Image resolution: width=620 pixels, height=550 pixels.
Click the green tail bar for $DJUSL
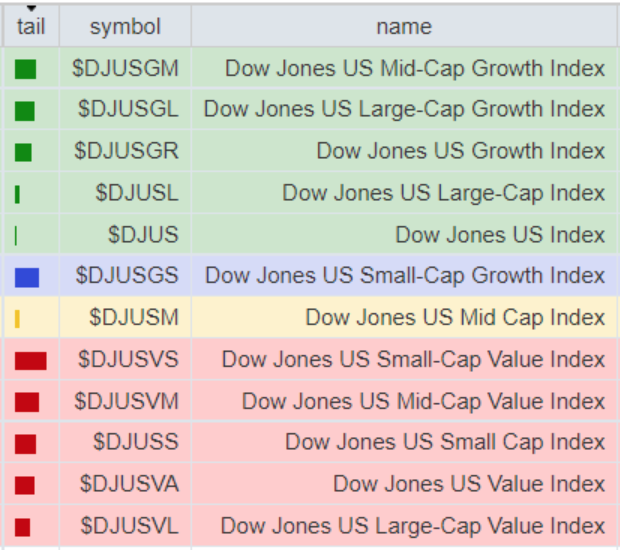click(x=17, y=194)
